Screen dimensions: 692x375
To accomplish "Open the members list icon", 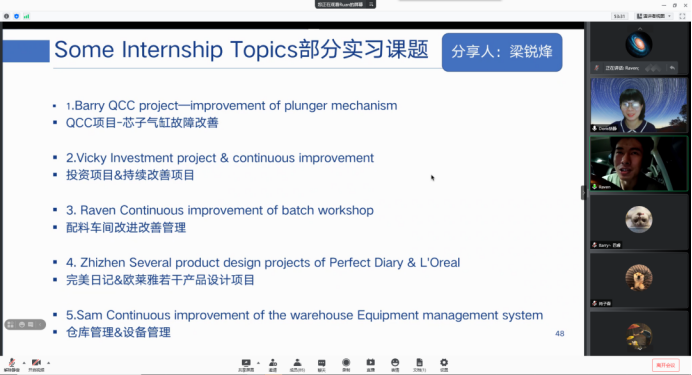I will click(297, 365).
